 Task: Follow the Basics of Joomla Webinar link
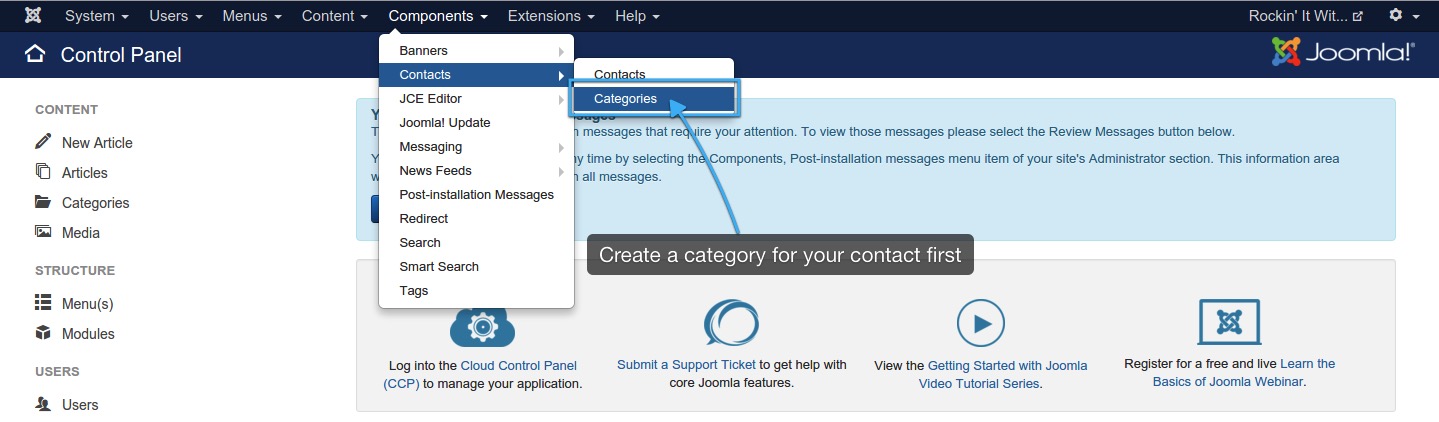coord(1244,373)
